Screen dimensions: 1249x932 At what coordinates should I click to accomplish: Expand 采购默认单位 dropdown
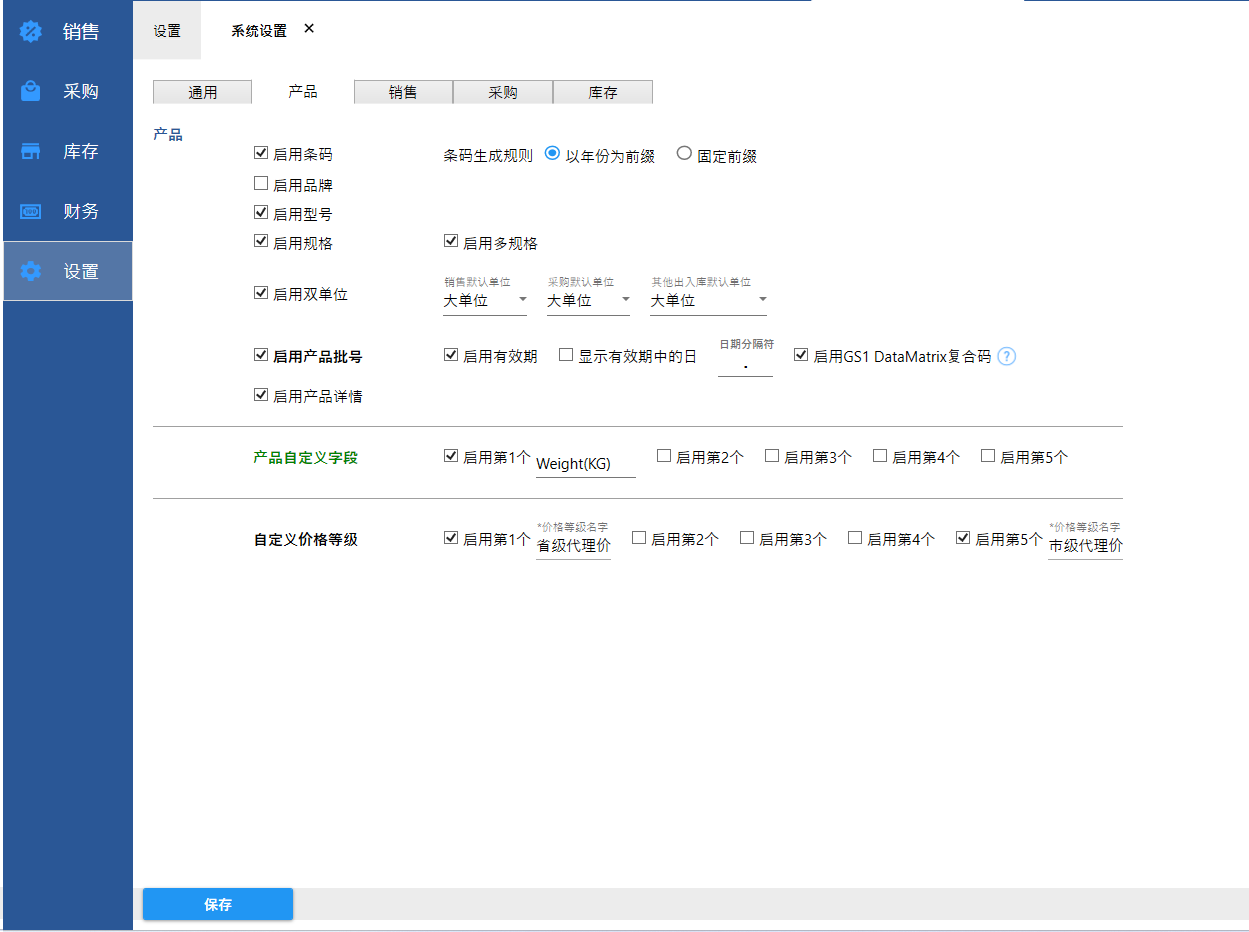pos(589,300)
